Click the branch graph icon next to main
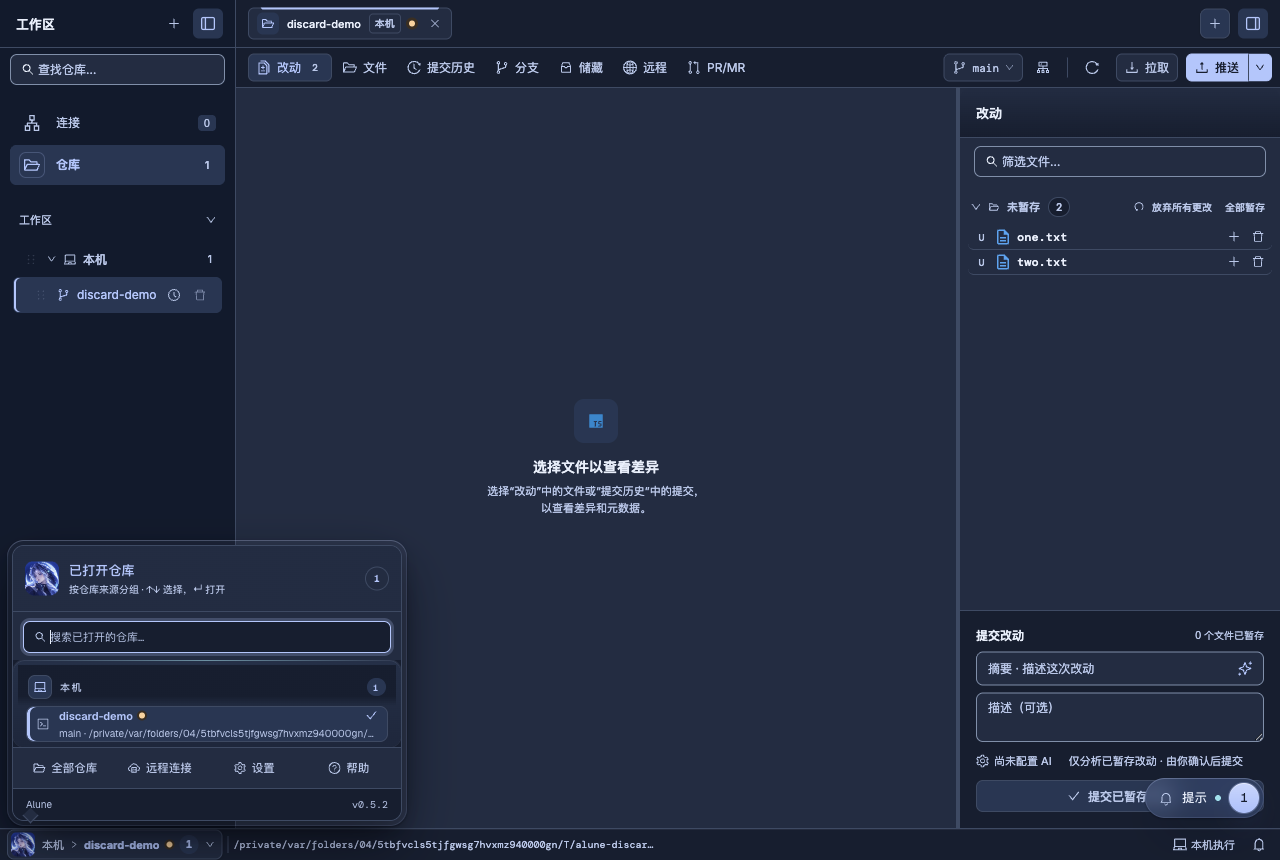 (x=1043, y=67)
